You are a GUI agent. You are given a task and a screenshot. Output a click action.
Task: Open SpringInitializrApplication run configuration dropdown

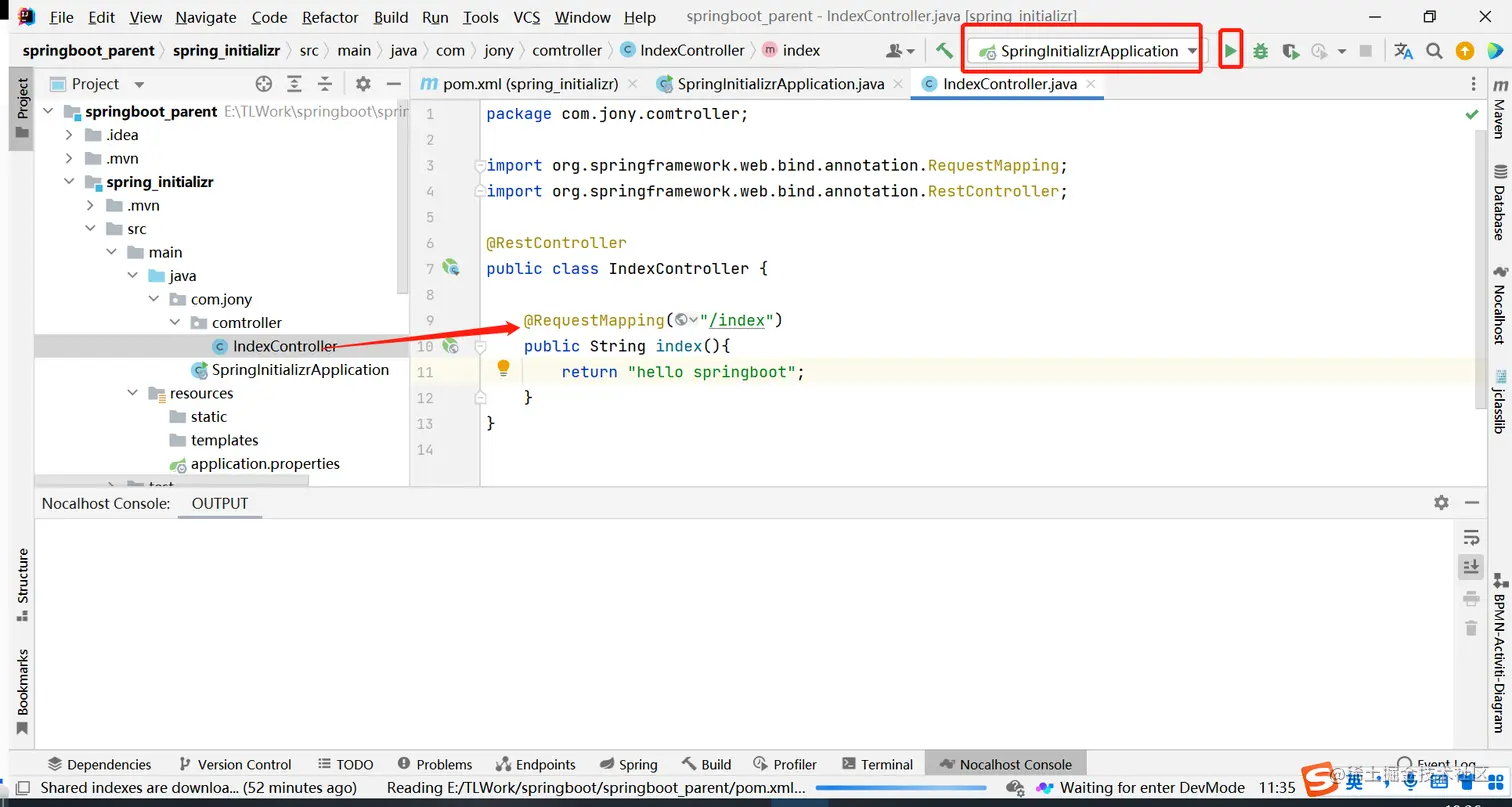pyautogui.click(x=1087, y=51)
